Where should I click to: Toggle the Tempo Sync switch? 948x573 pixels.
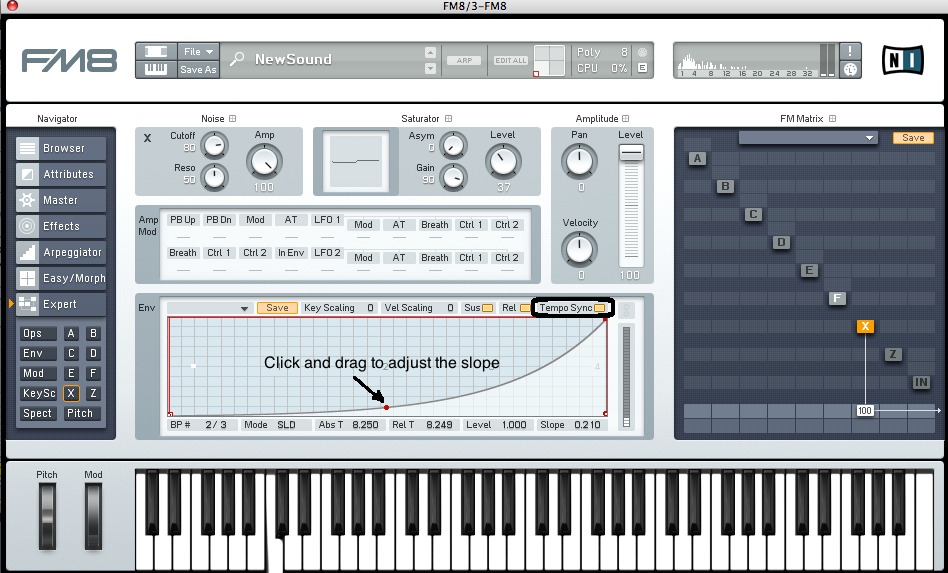(x=599, y=308)
